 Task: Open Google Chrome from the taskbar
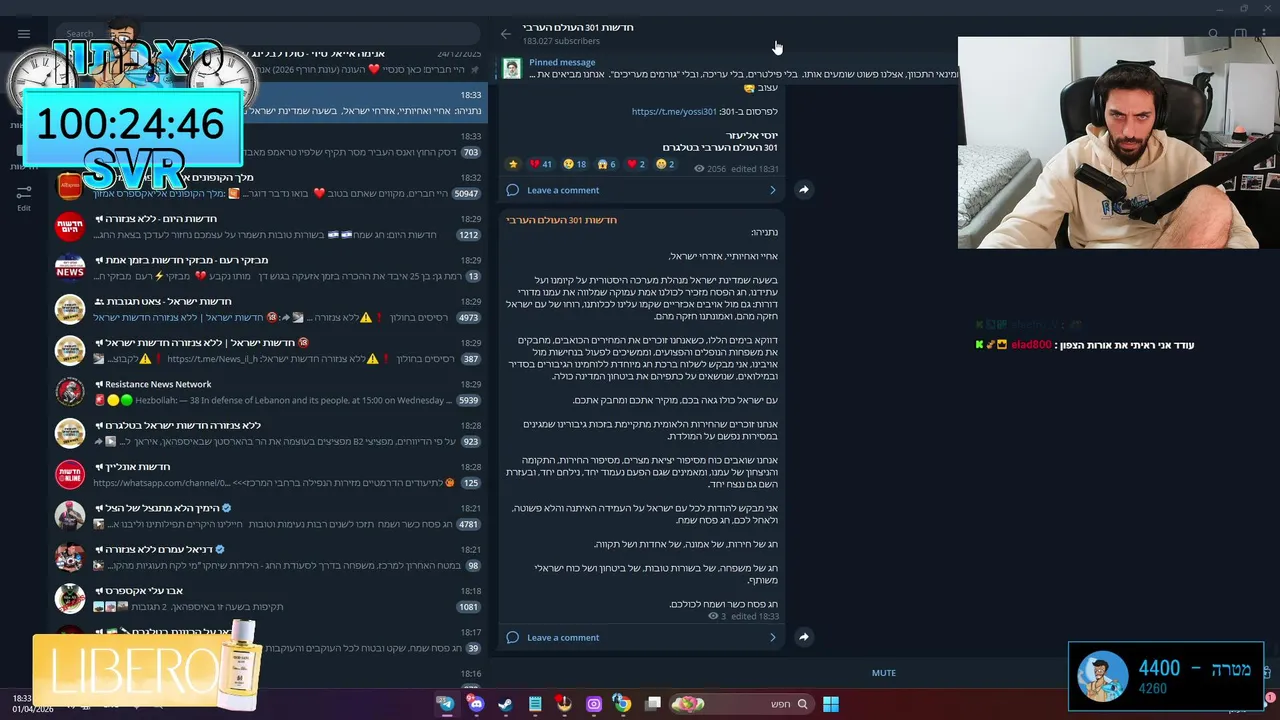(623, 704)
